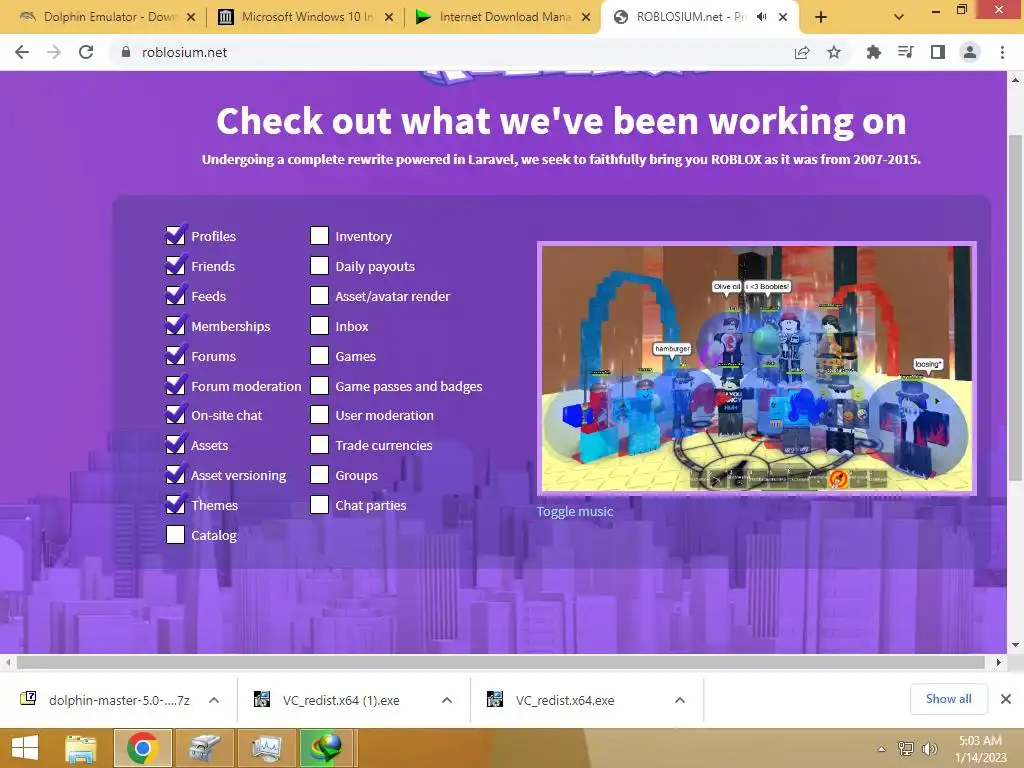Open a new tab with the plus button
Image resolution: width=1024 pixels, height=768 pixels.
821,18
